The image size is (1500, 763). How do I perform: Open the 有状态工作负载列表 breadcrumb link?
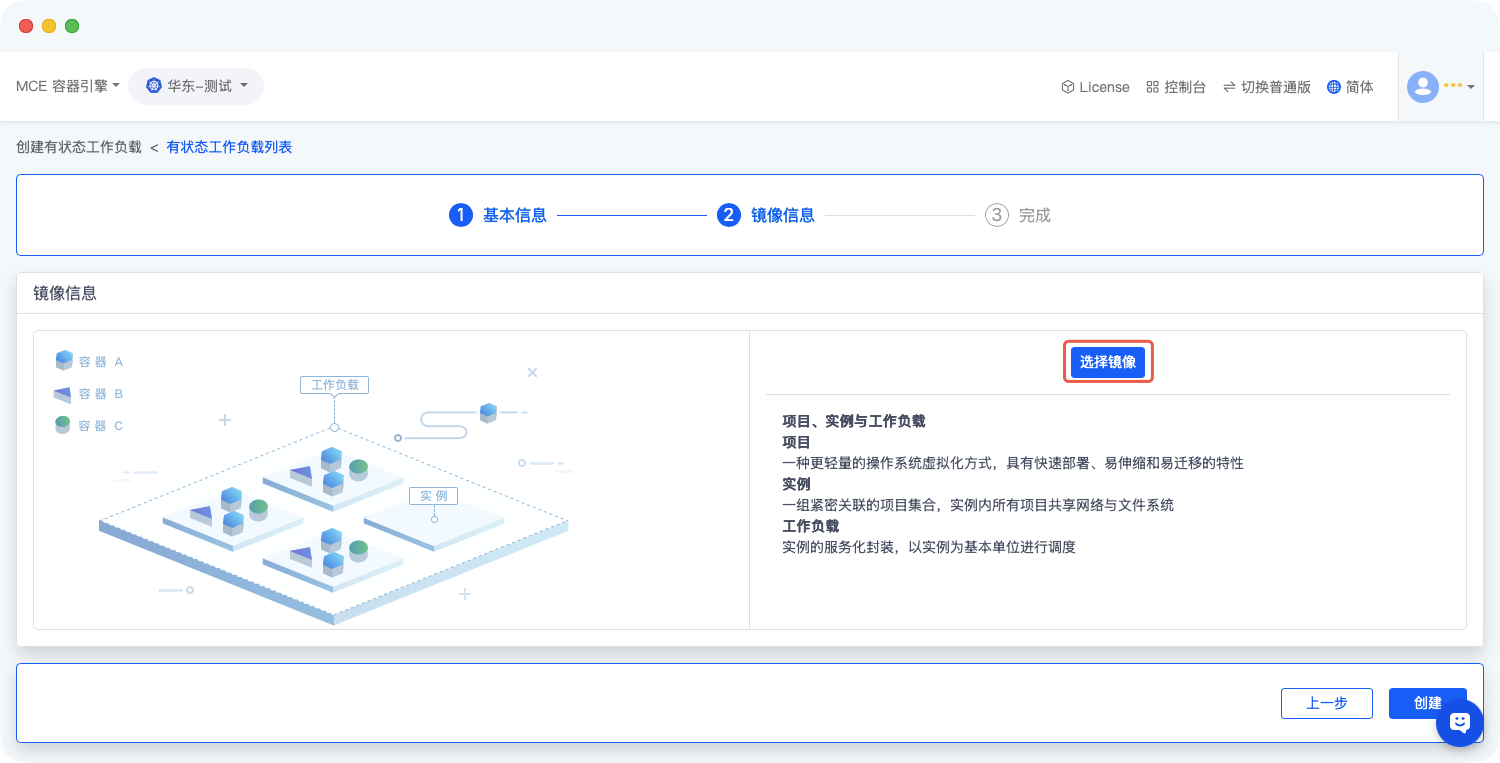(x=229, y=147)
